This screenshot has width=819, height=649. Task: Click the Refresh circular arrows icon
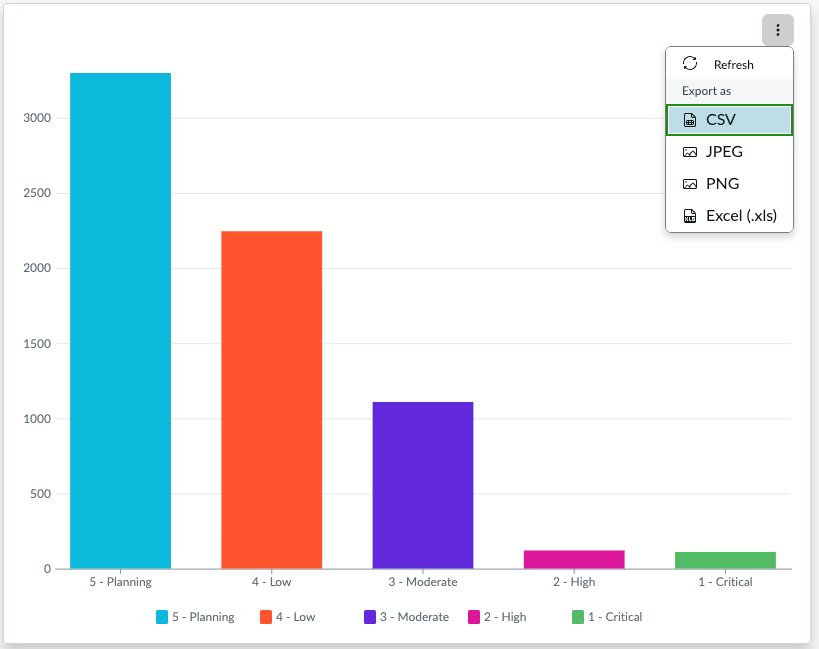pos(689,63)
